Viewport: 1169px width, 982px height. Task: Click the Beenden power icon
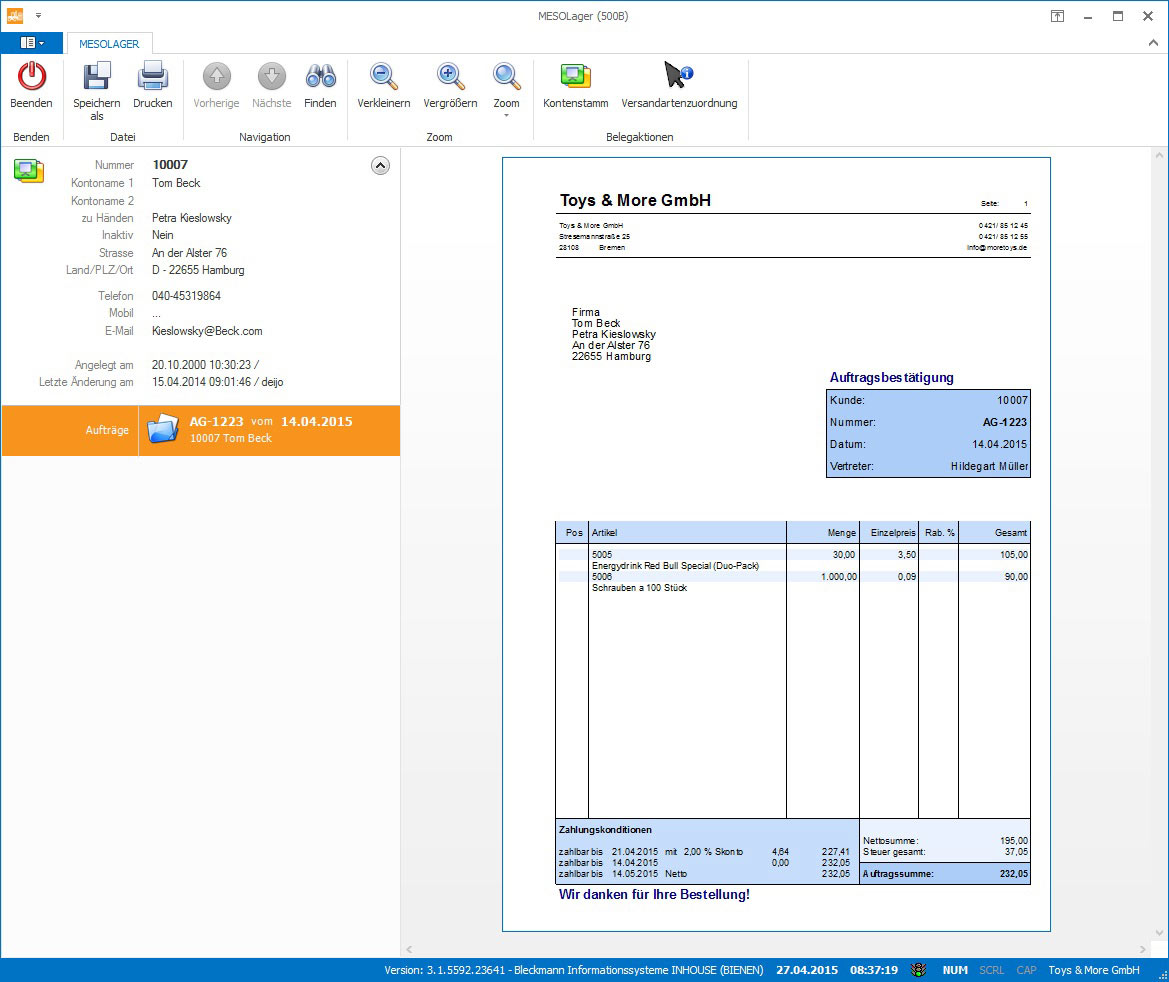(x=31, y=76)
